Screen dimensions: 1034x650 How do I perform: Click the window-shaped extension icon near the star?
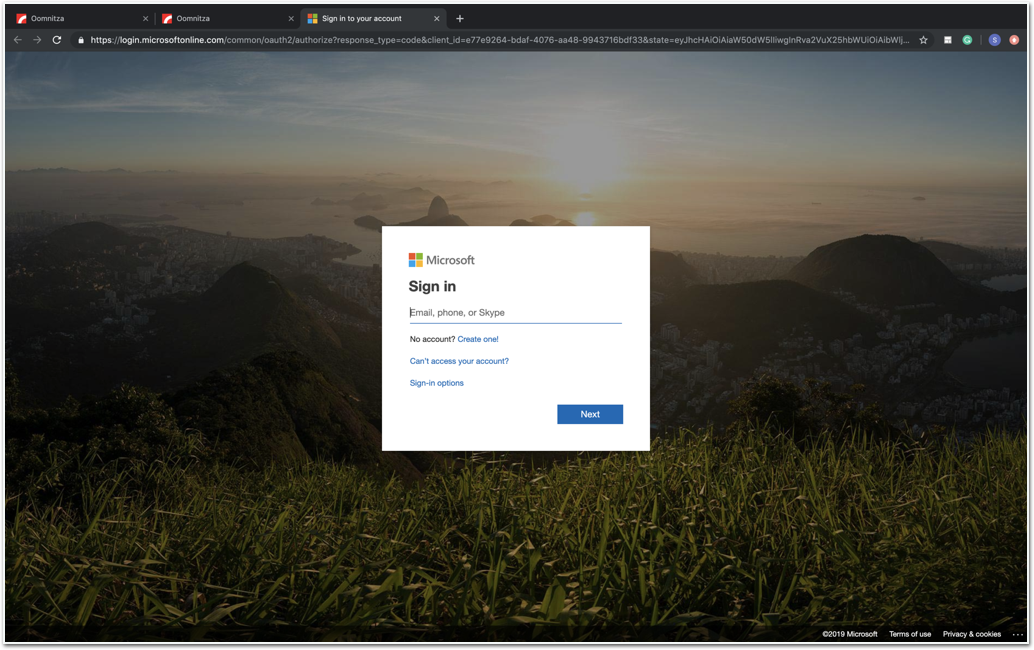[x=948, y=40]
